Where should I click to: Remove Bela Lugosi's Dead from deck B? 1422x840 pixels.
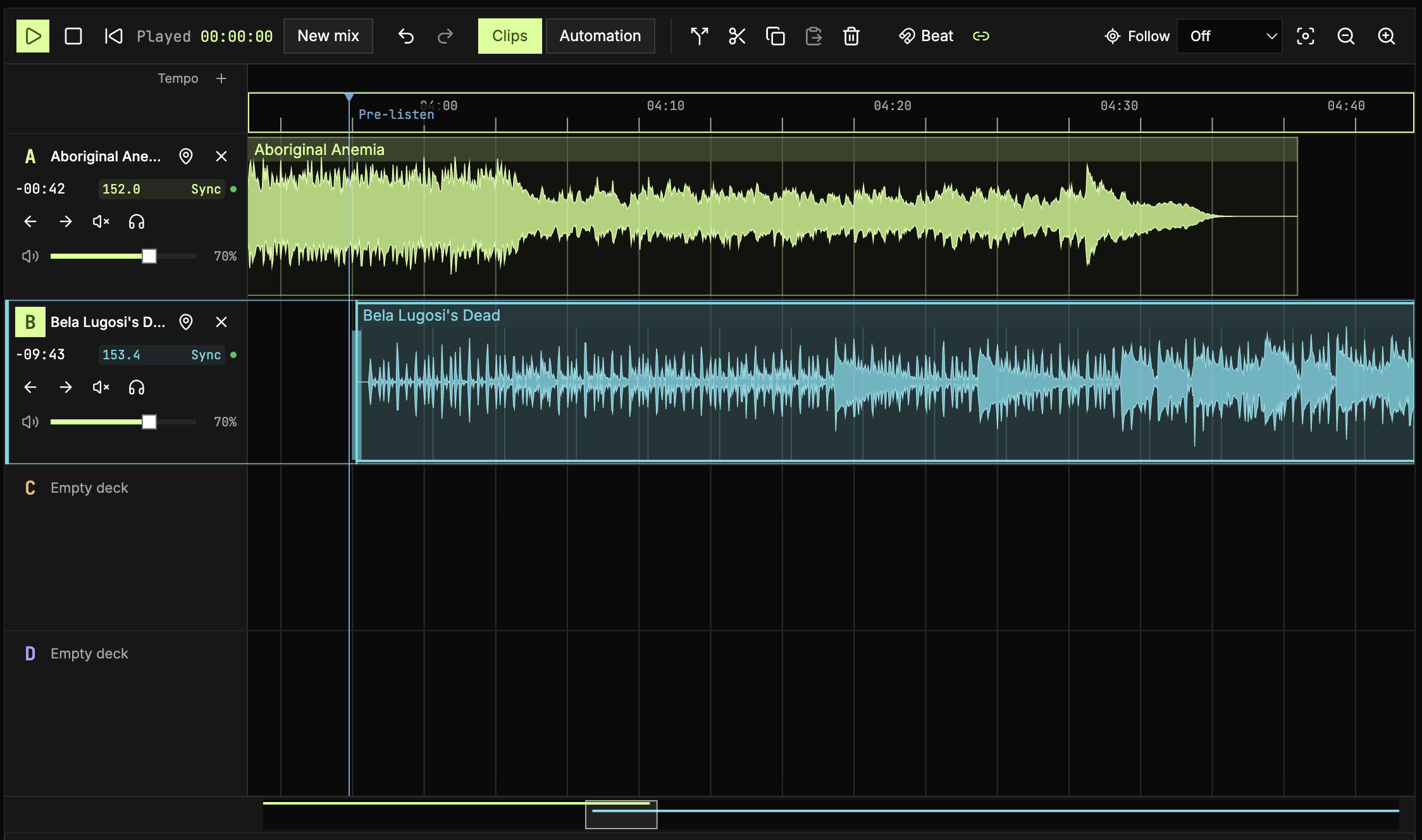click(x=221, y=322)
